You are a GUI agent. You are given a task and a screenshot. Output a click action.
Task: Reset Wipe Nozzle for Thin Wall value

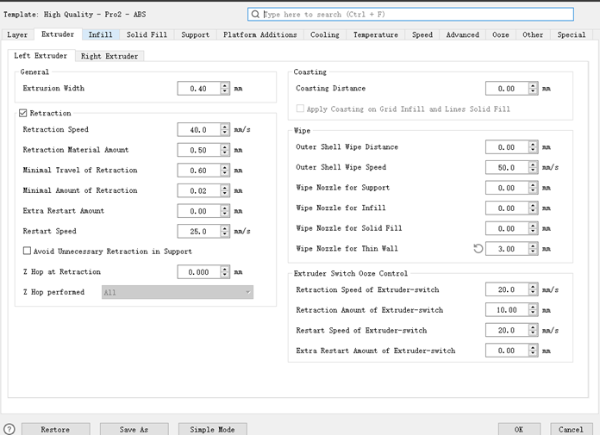pyautogui.click(x=477, y=247)
